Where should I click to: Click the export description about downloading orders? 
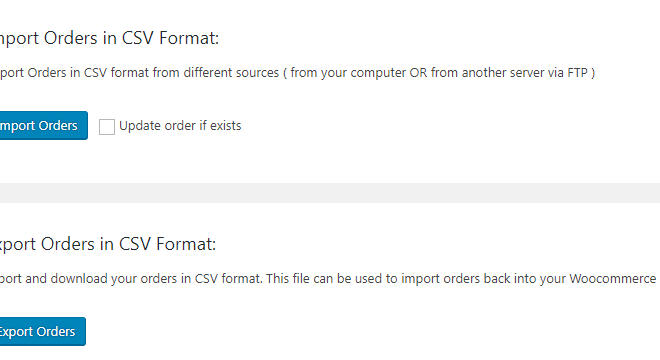(328, 279)
